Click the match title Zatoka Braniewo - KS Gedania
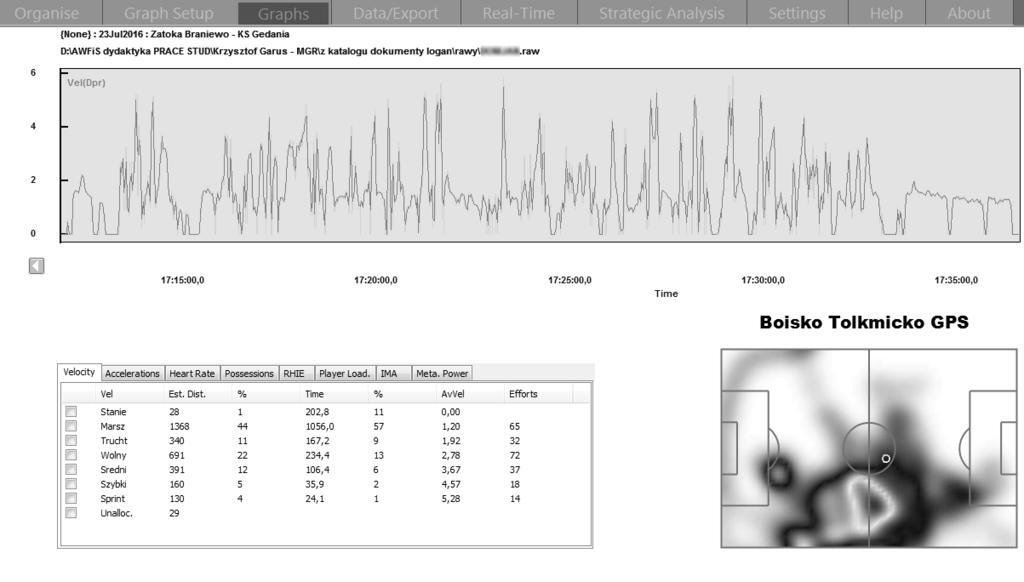The width and height of the screenshot is (1024, 582). click(x=220, y=34)
